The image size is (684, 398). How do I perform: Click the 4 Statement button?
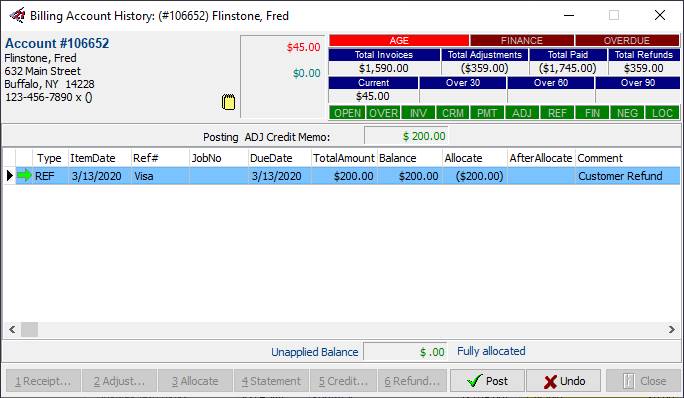click(x=271, y=381)
